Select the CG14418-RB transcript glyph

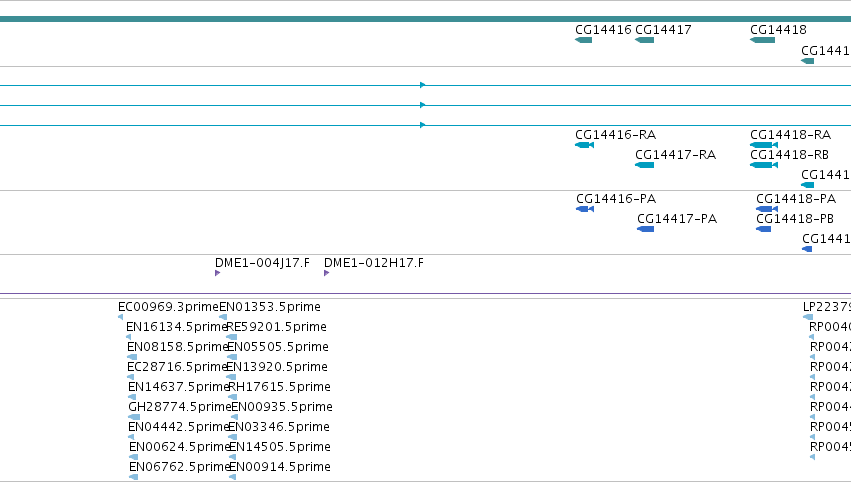(764, 165)
